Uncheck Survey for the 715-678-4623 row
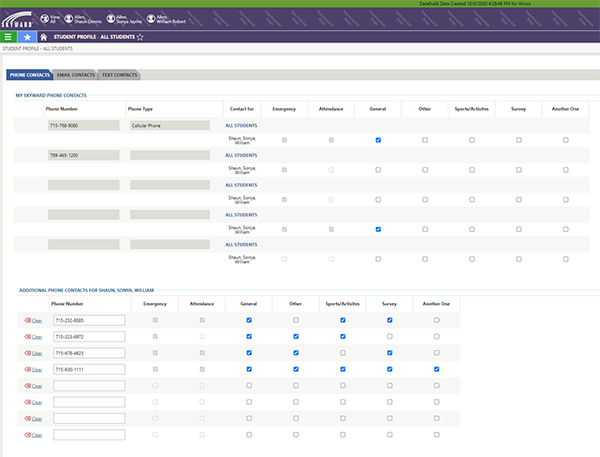The image size is (600, 457). [x=390, y=353]
